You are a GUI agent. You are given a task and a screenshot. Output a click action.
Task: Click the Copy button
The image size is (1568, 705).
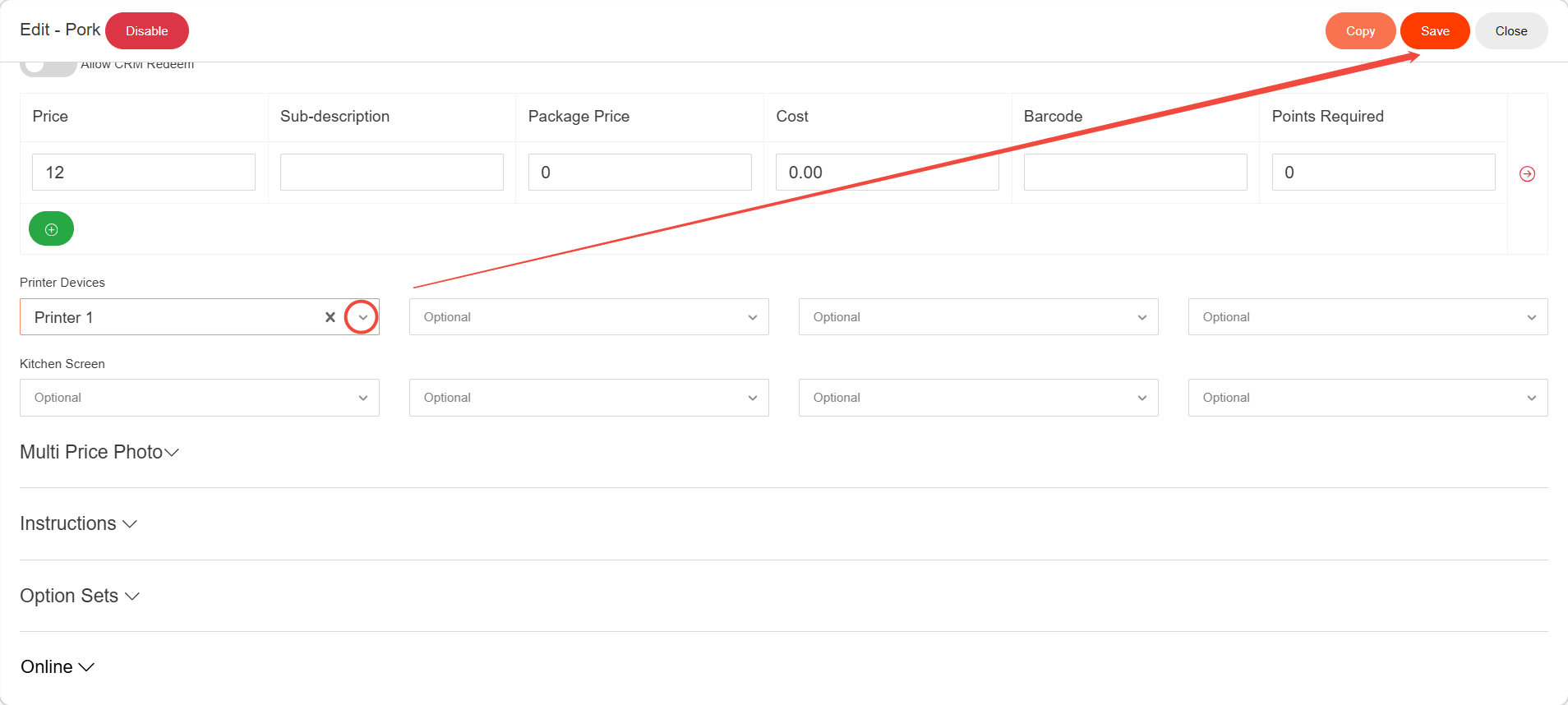click(1360, 31)
